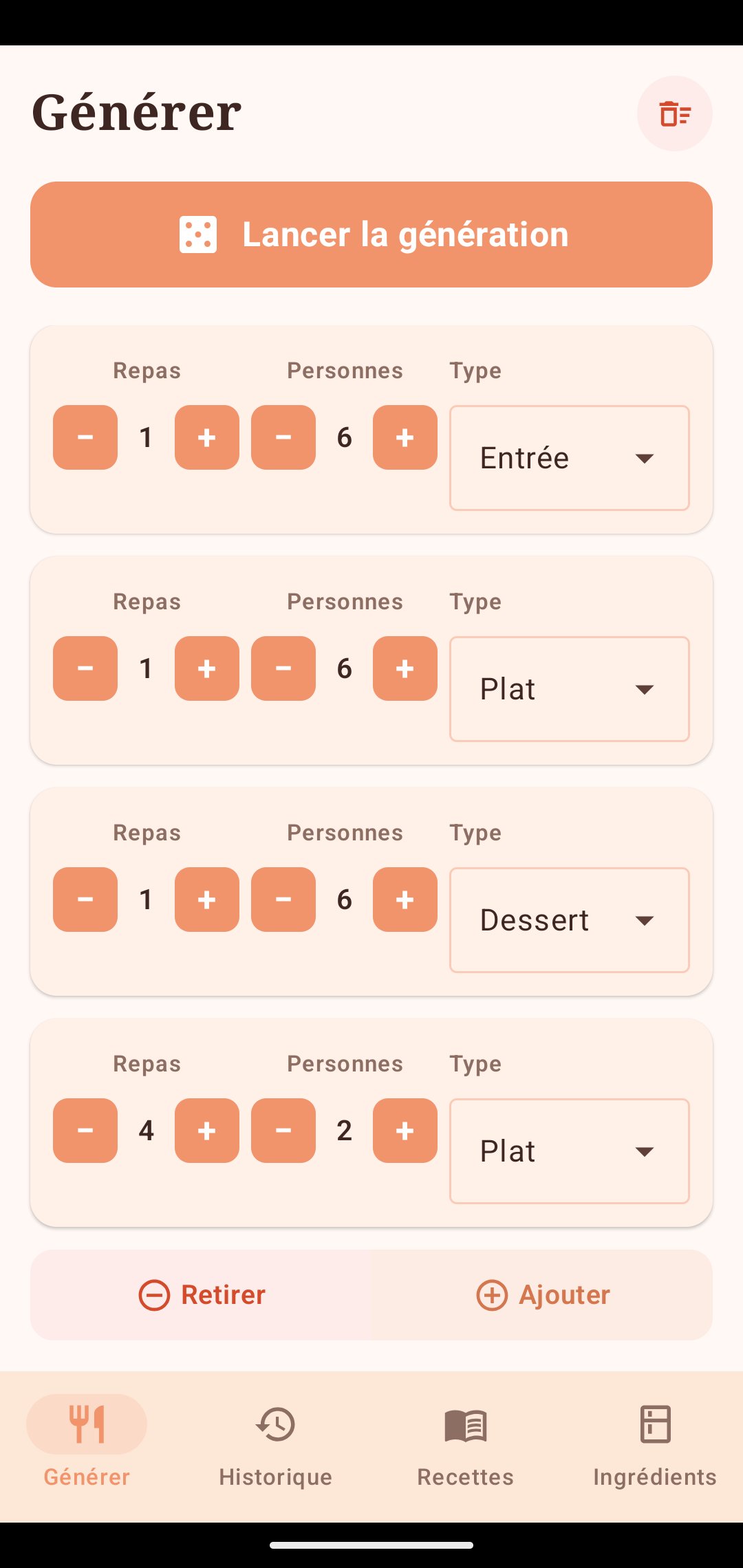The image size is (743, 1568).
Task: Open the Entrée type dropdown
Action: pos(570,458)
